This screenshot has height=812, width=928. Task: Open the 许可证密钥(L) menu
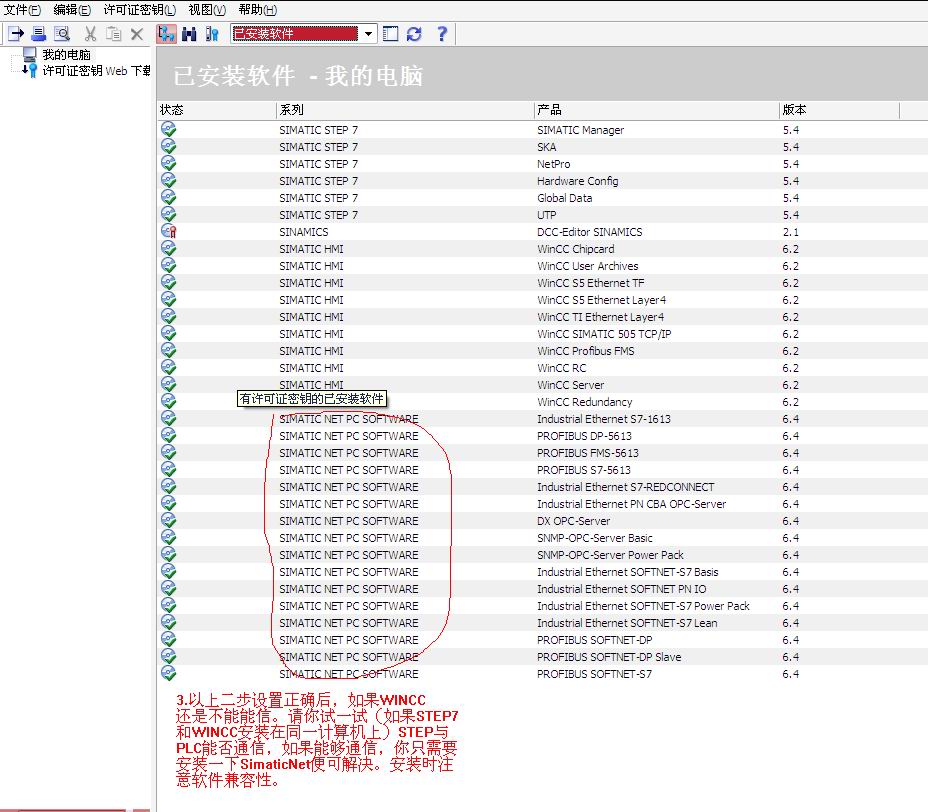coord(140,9)
